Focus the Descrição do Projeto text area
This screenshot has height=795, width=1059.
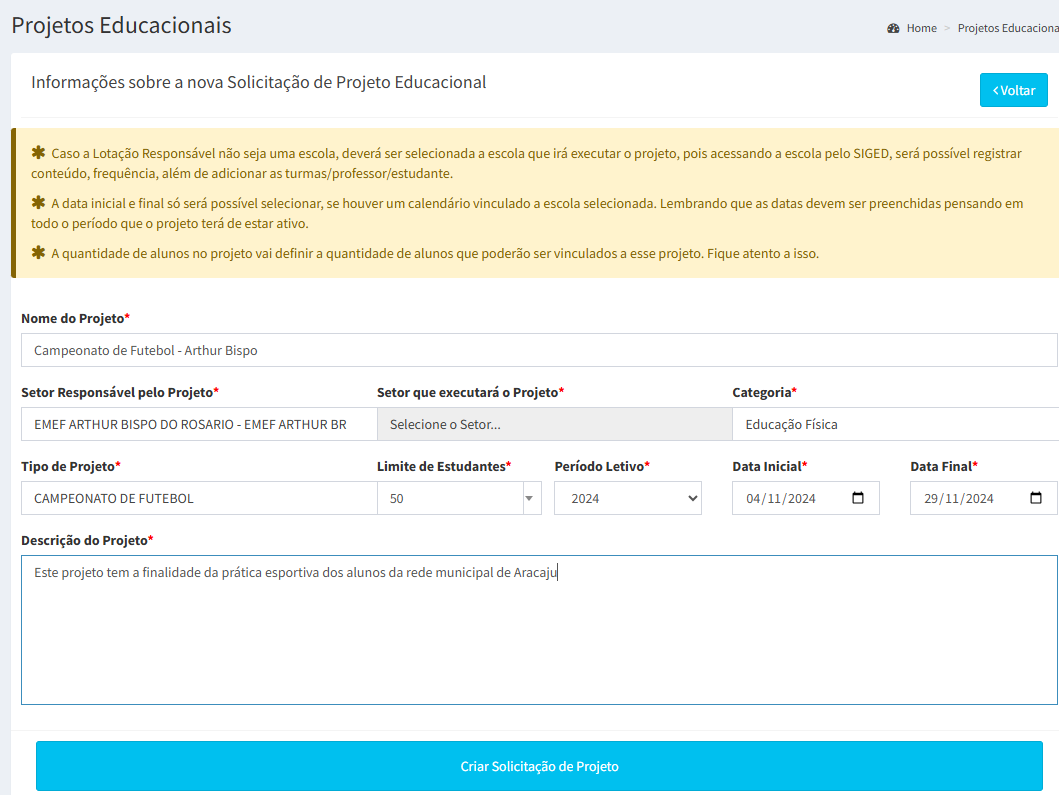(x=539, y=630)
